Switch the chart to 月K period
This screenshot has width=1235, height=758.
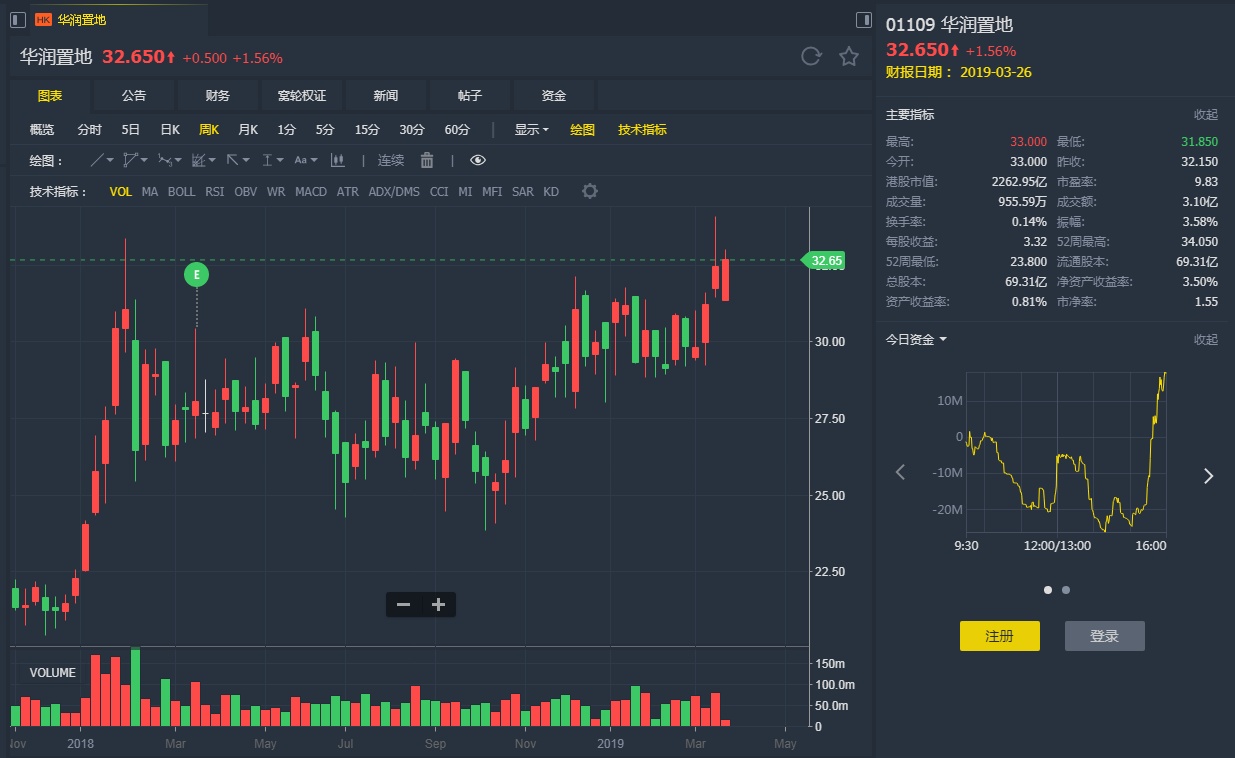248,129
